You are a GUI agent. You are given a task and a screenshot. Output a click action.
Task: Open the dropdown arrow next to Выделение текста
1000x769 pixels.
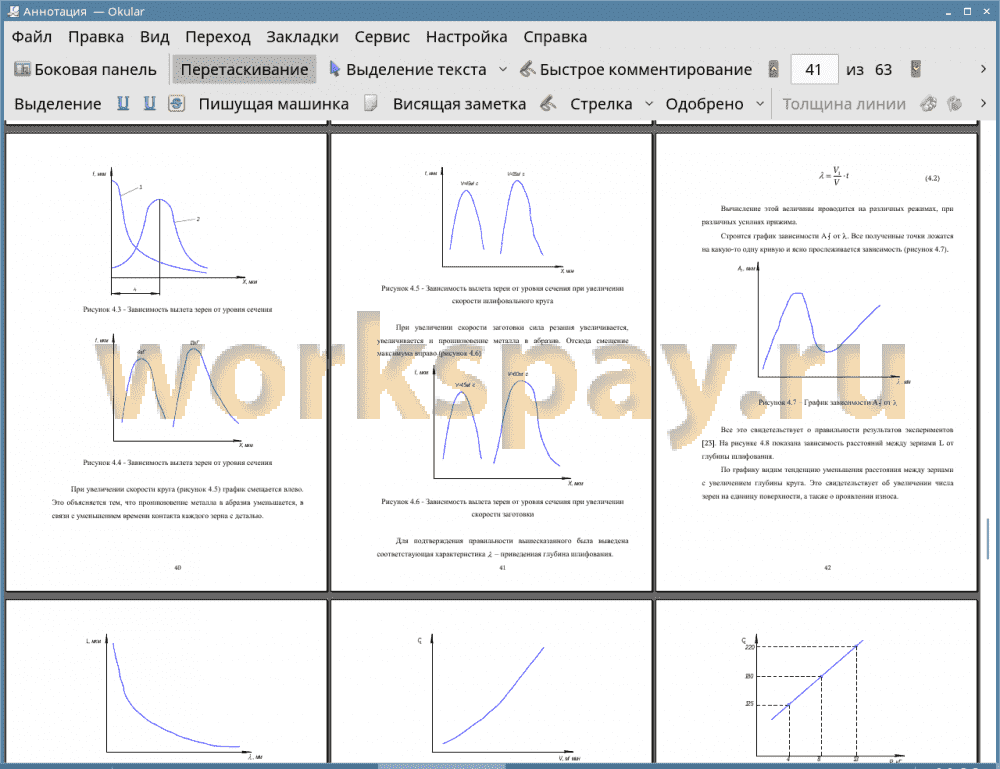click(x=503, y=69)
